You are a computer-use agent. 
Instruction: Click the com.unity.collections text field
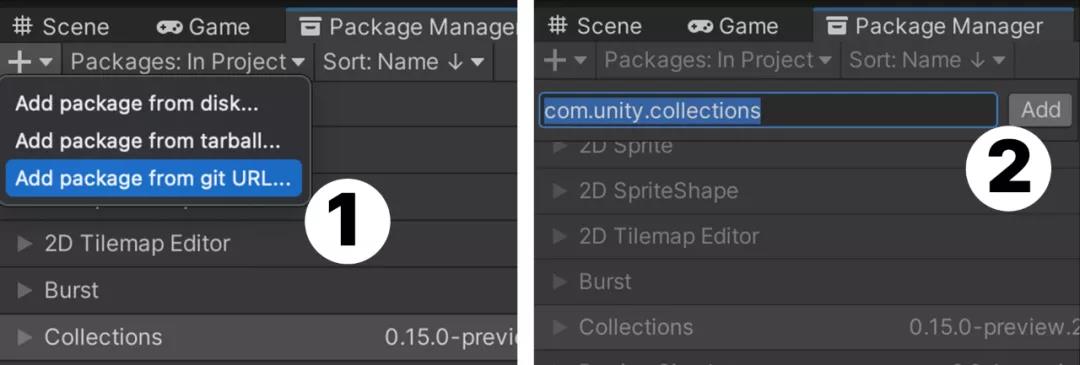click(x=768, y=110)
